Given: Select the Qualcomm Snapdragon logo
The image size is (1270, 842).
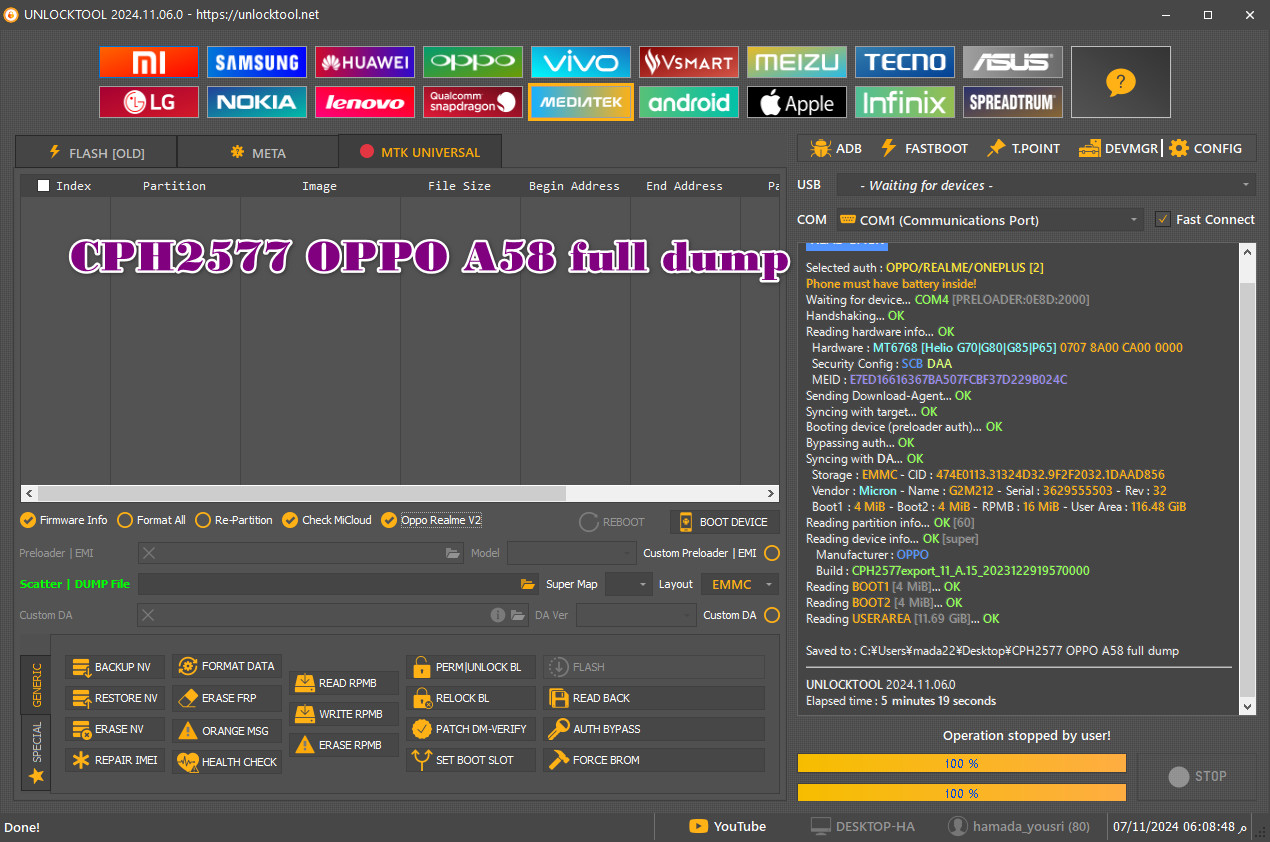Looking at the screenshot, I should 472,102.
